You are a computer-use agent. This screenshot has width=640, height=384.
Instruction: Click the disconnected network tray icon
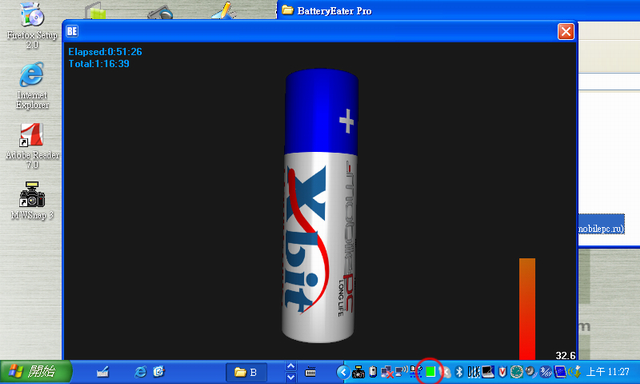click(387, 372)
